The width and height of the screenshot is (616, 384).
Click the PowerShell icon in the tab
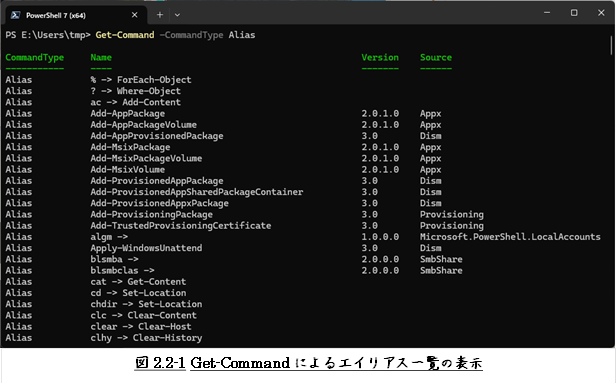point(15,15)
